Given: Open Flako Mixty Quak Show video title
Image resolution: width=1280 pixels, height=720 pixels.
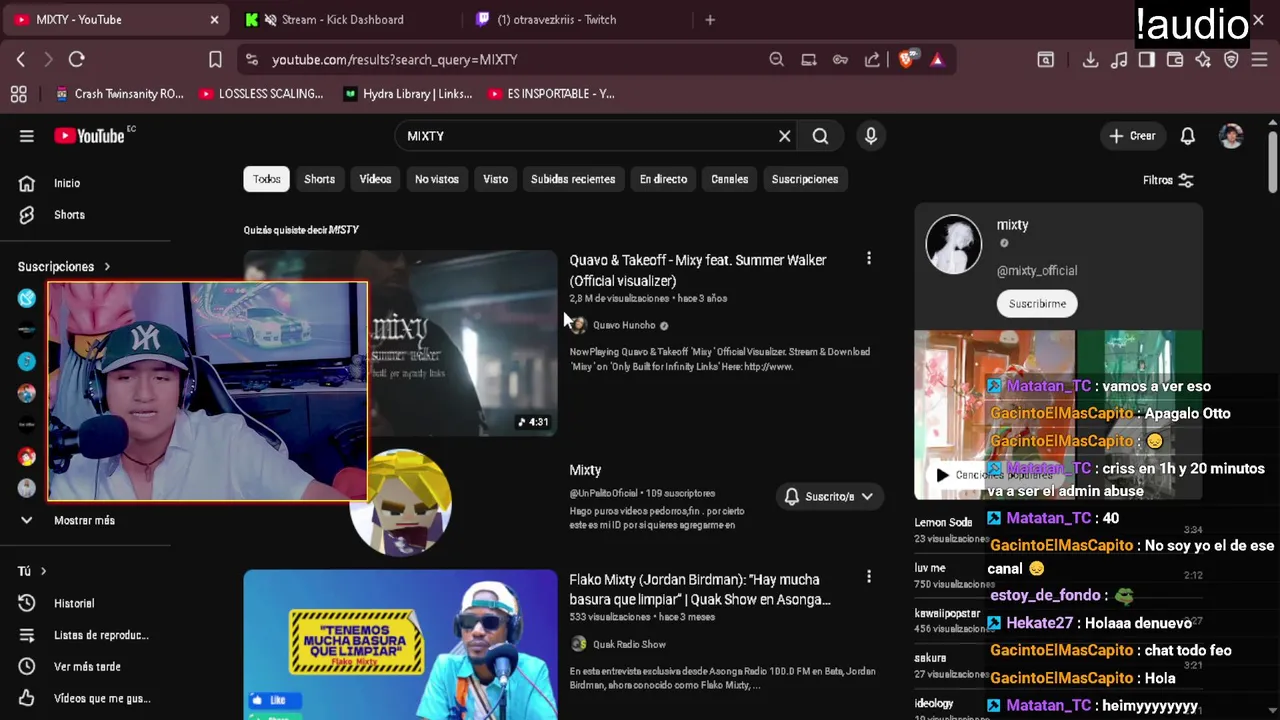Looking at the screenshot, I should 700,589.
